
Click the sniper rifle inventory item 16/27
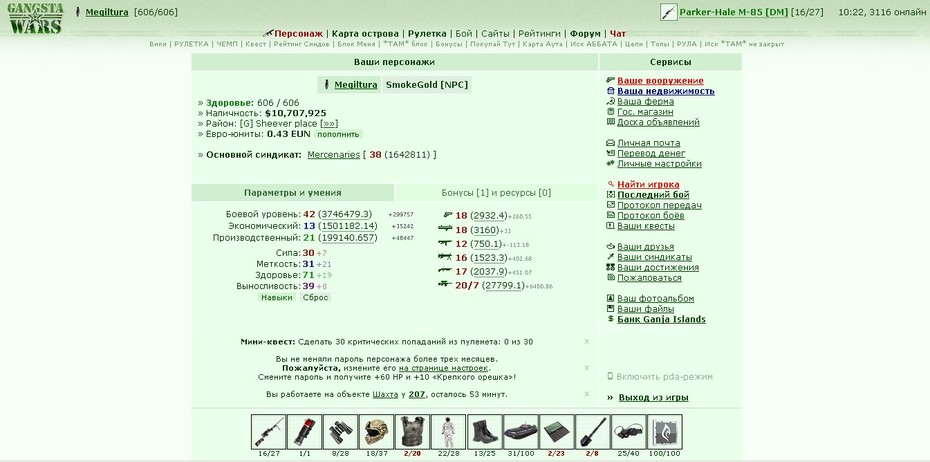coord(268,432)
